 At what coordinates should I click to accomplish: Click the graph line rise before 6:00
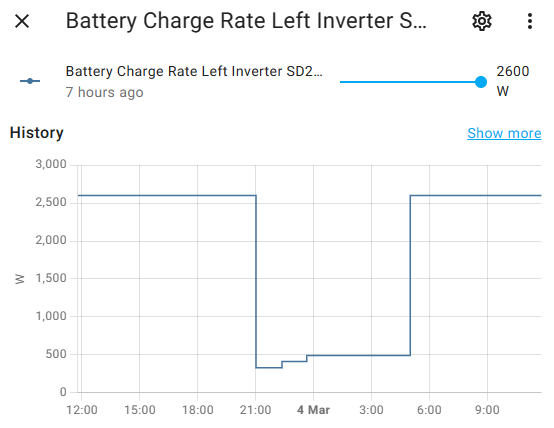(410, 275)
